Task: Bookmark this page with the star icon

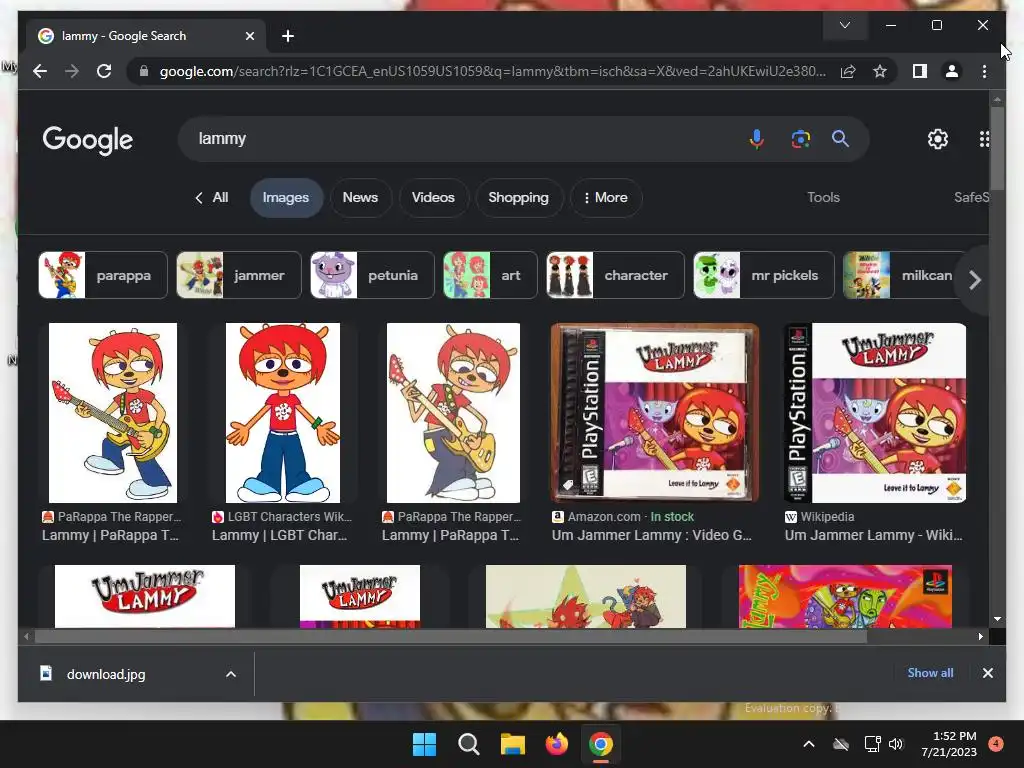Action: click(880, 71)
